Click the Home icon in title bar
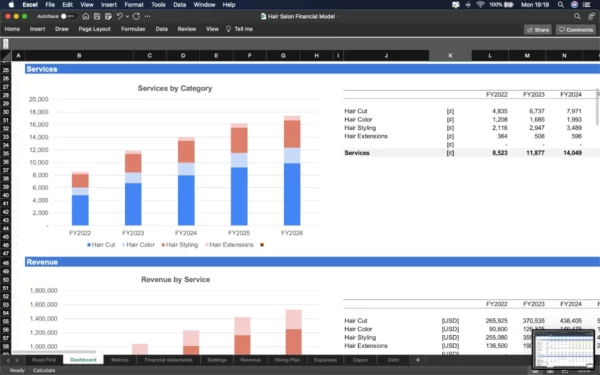The image size is (600, 375). pyautogui.click(x=86, y=16)
